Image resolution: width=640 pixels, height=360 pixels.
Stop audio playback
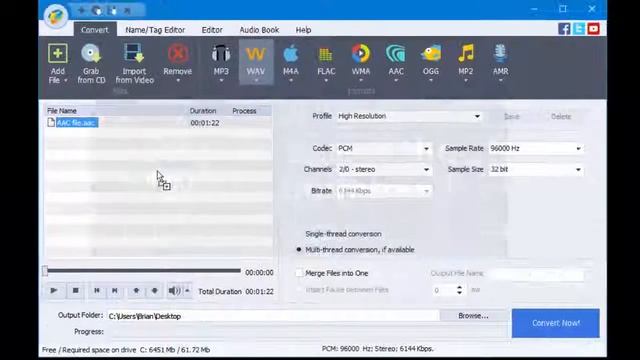click(76, 291)
